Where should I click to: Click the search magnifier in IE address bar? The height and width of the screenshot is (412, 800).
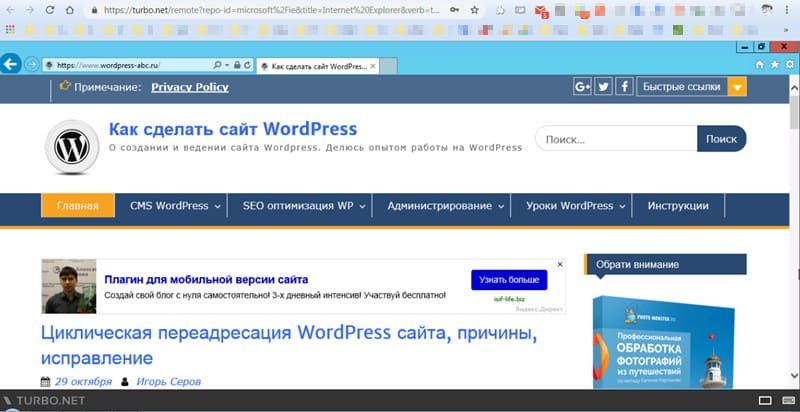point(217,65)
